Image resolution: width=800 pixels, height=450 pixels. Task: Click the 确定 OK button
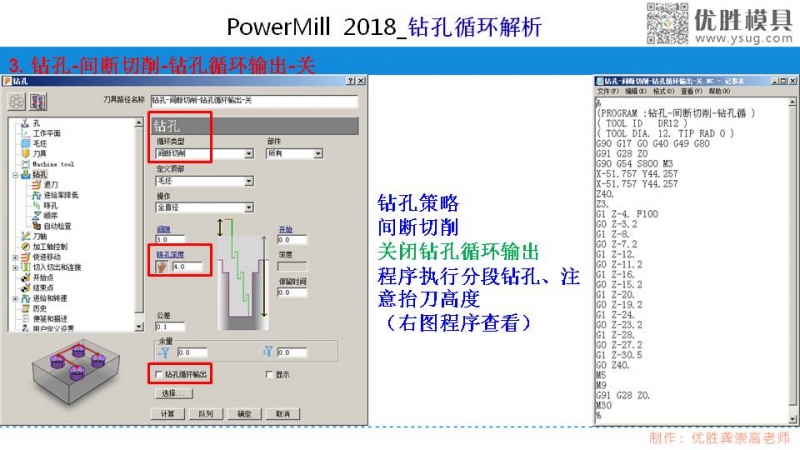coord(244,414)
